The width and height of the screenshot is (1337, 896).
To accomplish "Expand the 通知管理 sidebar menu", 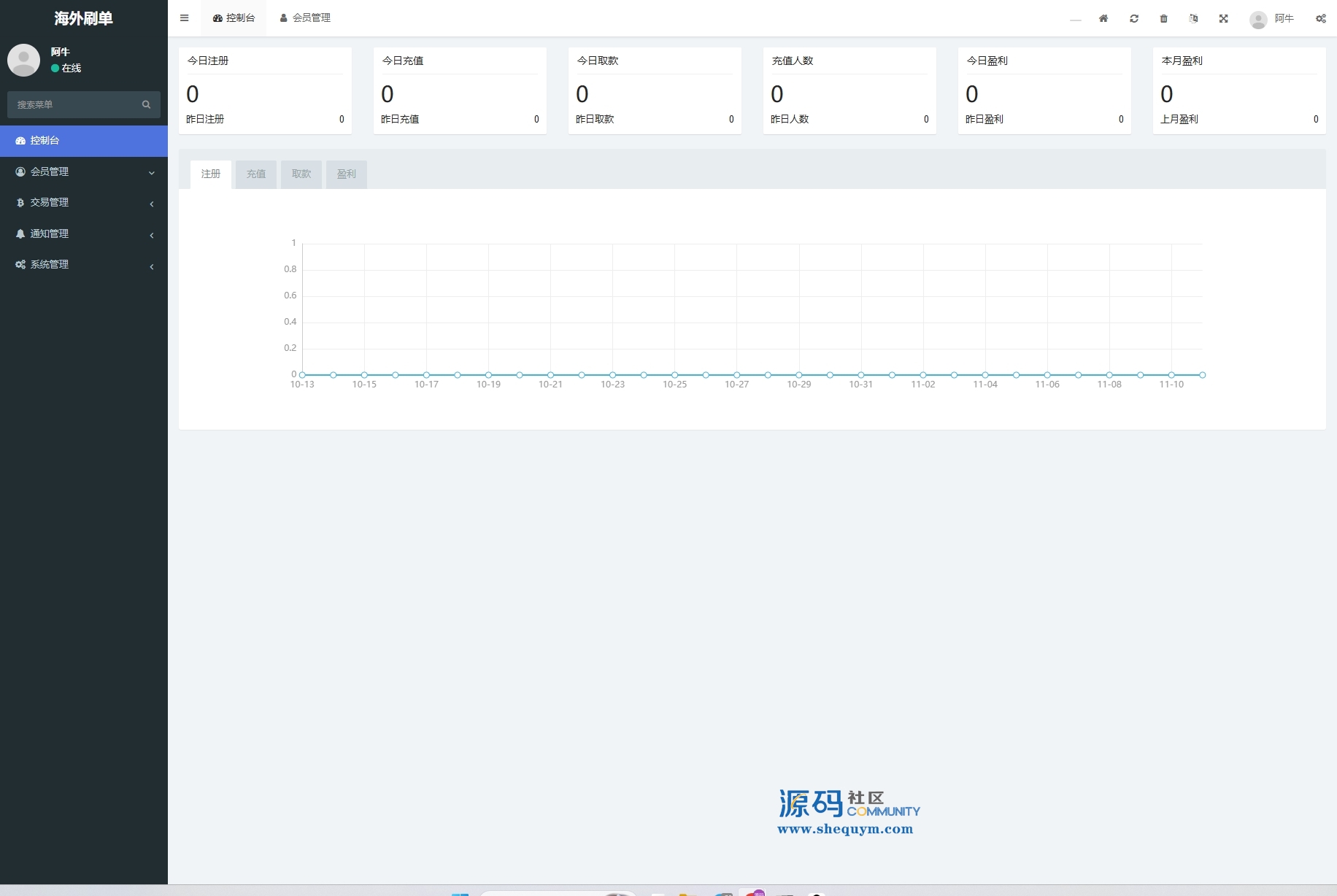I will (x=83, y=234).
